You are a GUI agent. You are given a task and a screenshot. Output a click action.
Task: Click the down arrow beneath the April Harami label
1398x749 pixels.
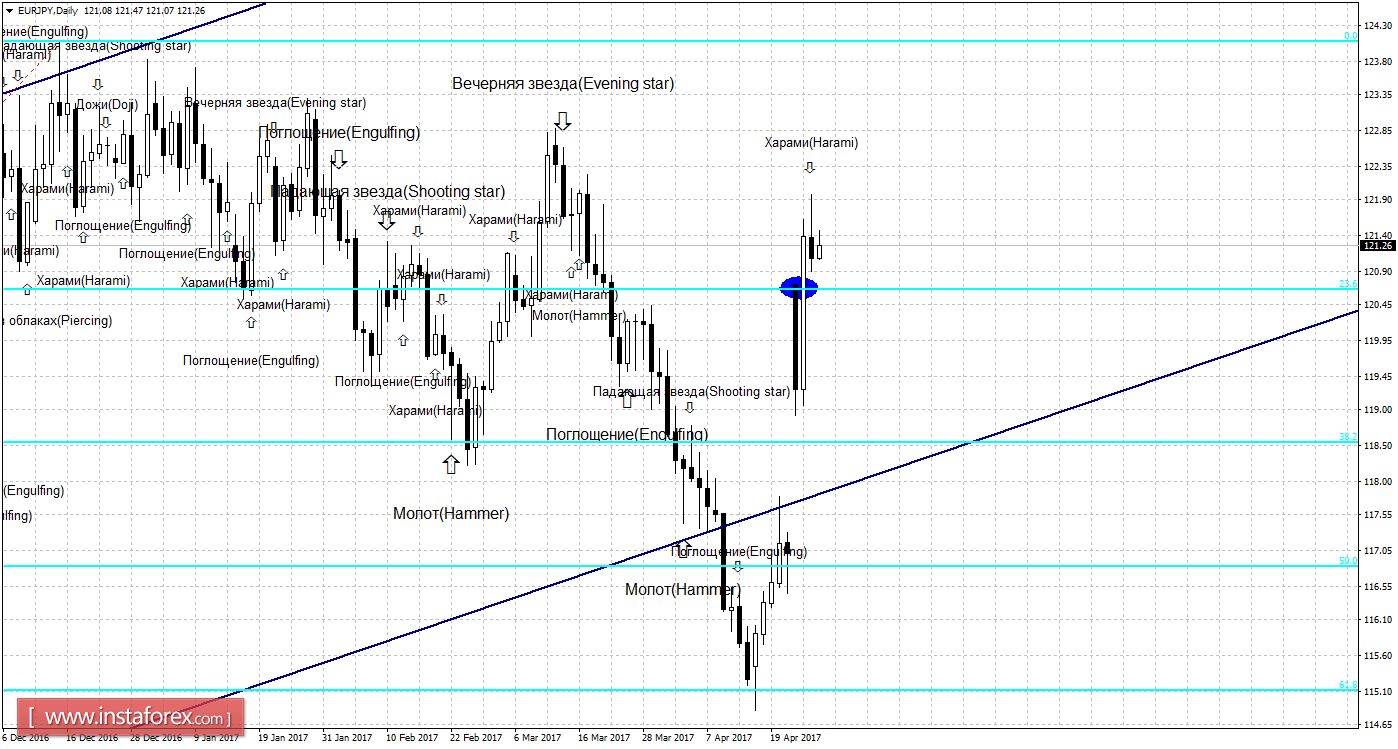(810, 167)
